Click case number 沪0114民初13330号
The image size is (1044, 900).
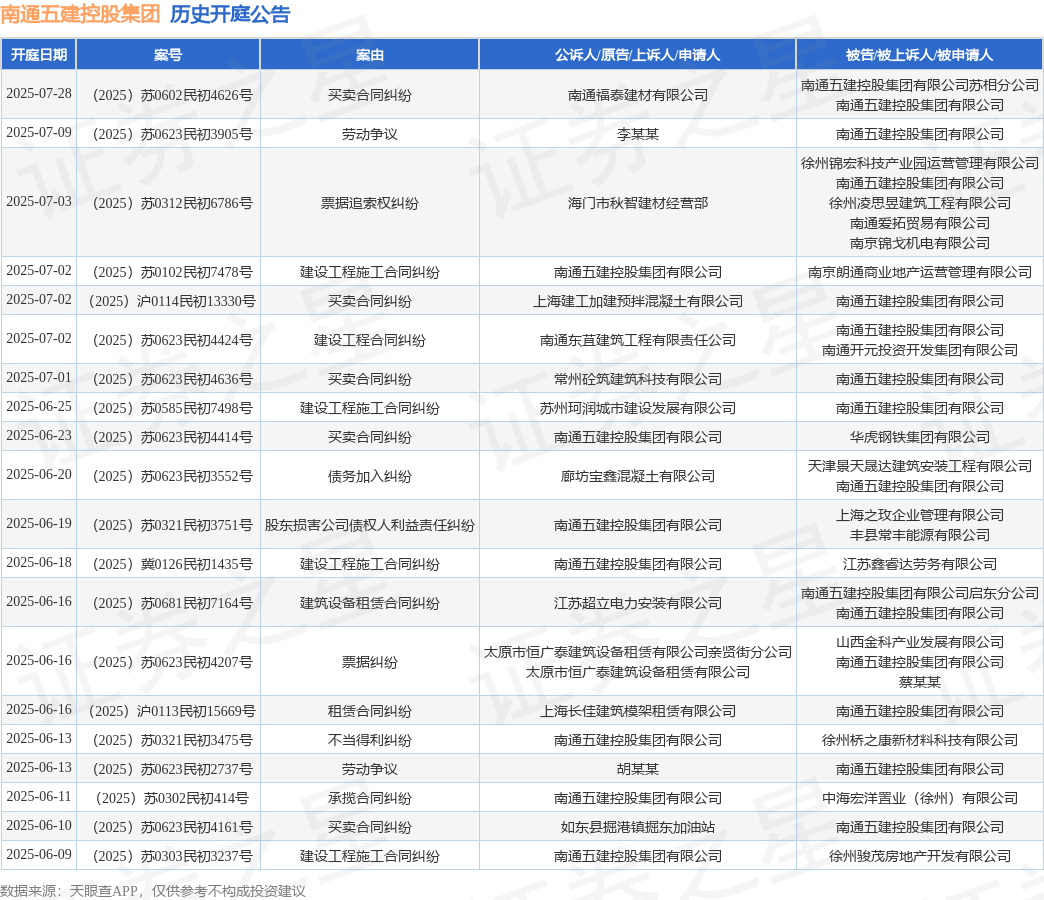[172, 301]
